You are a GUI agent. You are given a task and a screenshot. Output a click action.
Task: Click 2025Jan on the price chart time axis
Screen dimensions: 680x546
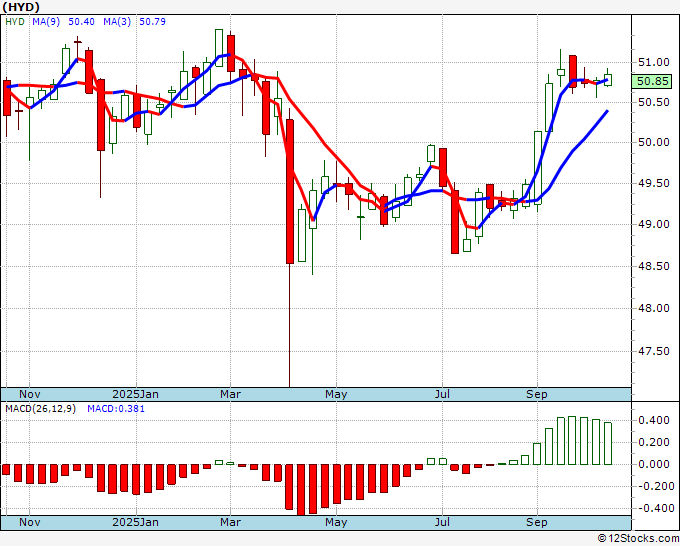(135, 394)
